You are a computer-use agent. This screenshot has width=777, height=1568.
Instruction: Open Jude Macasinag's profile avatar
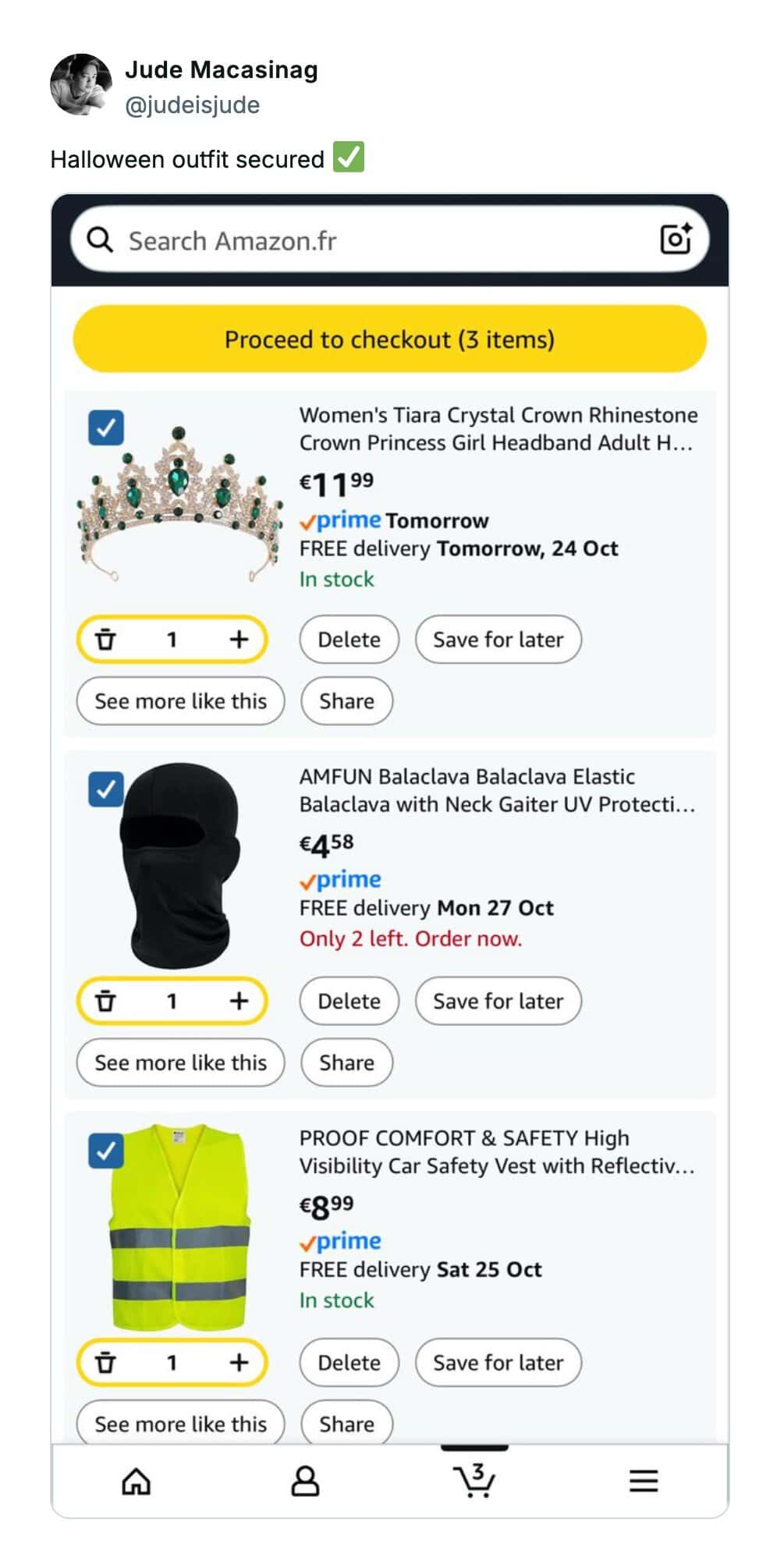[x=81, y=84]
